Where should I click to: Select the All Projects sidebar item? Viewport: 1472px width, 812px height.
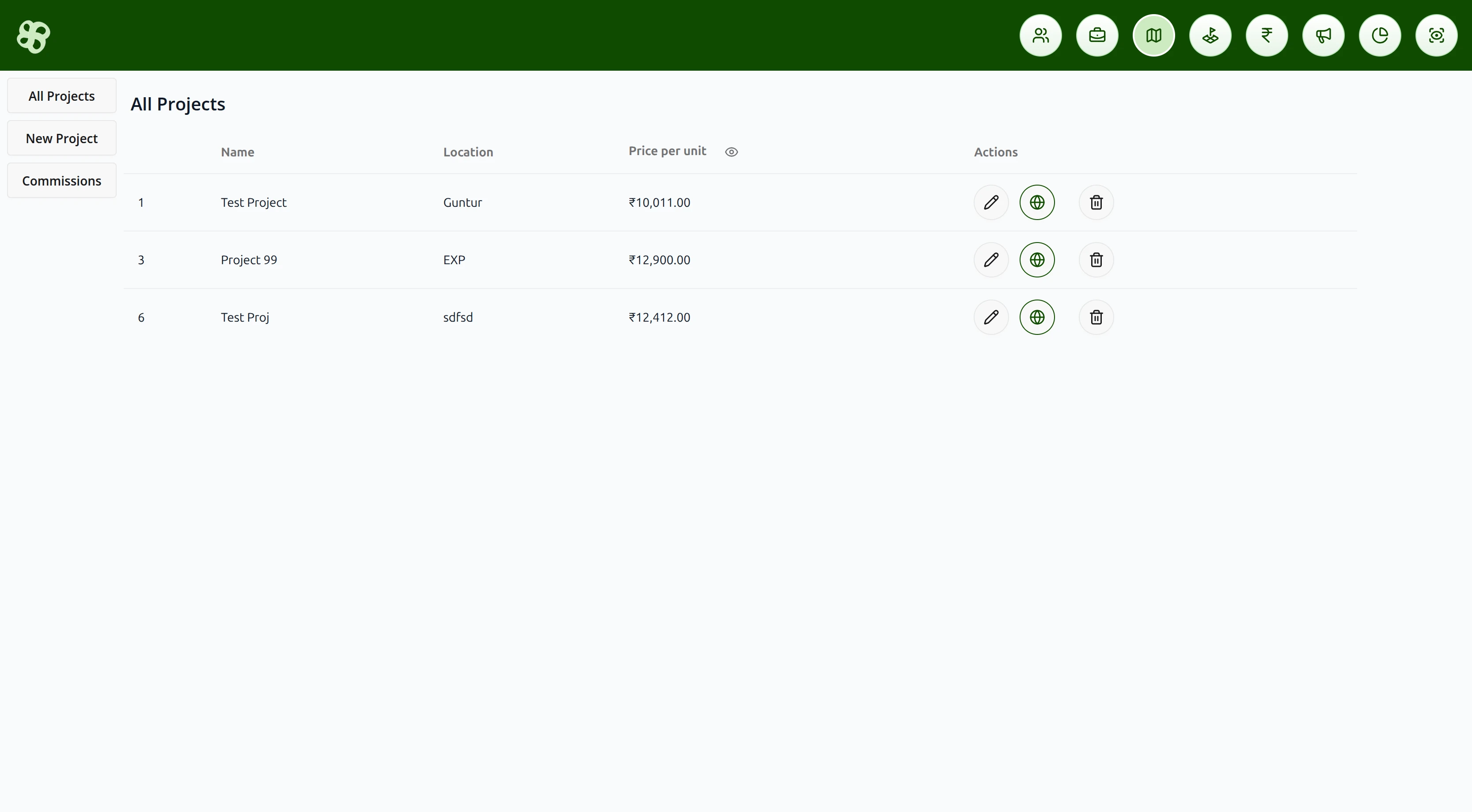(x=61, y=95)
